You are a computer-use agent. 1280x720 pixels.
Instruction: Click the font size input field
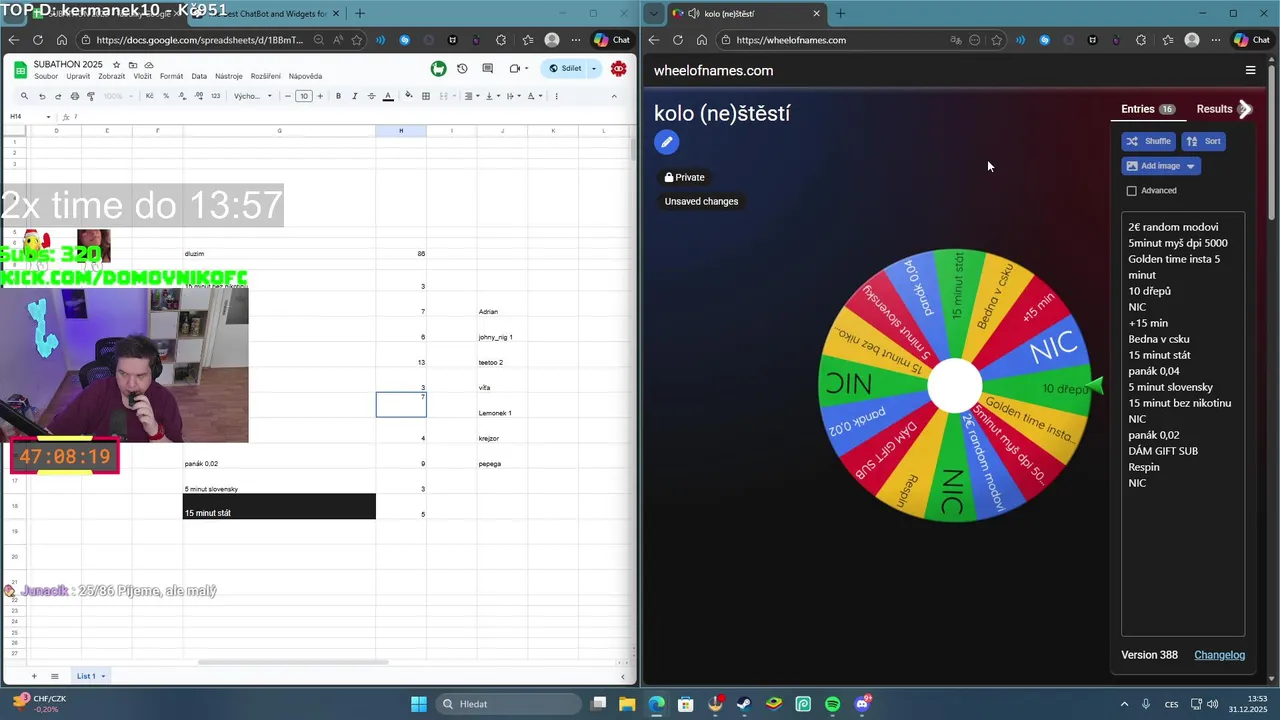pyautogui.click(x=304, y=96)
